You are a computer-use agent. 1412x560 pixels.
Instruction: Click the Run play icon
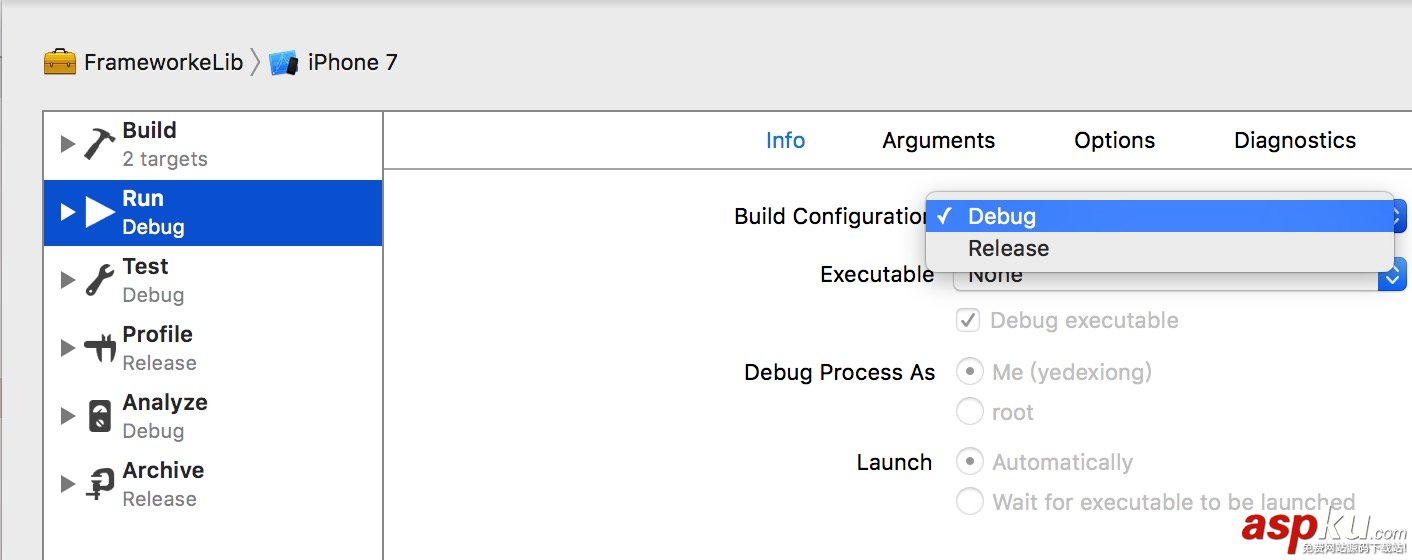pos(100,212)
